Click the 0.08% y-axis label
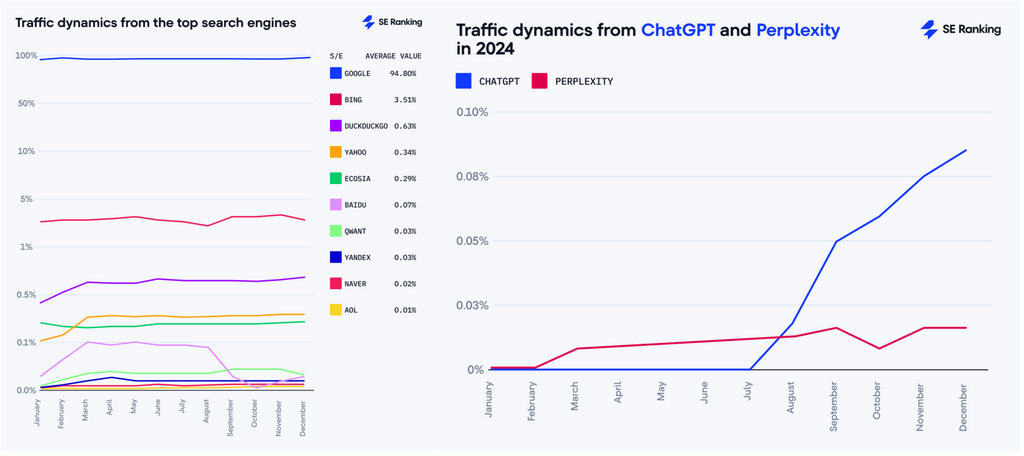The width and height of the screenshot is (1024, 456). (472, 176)
